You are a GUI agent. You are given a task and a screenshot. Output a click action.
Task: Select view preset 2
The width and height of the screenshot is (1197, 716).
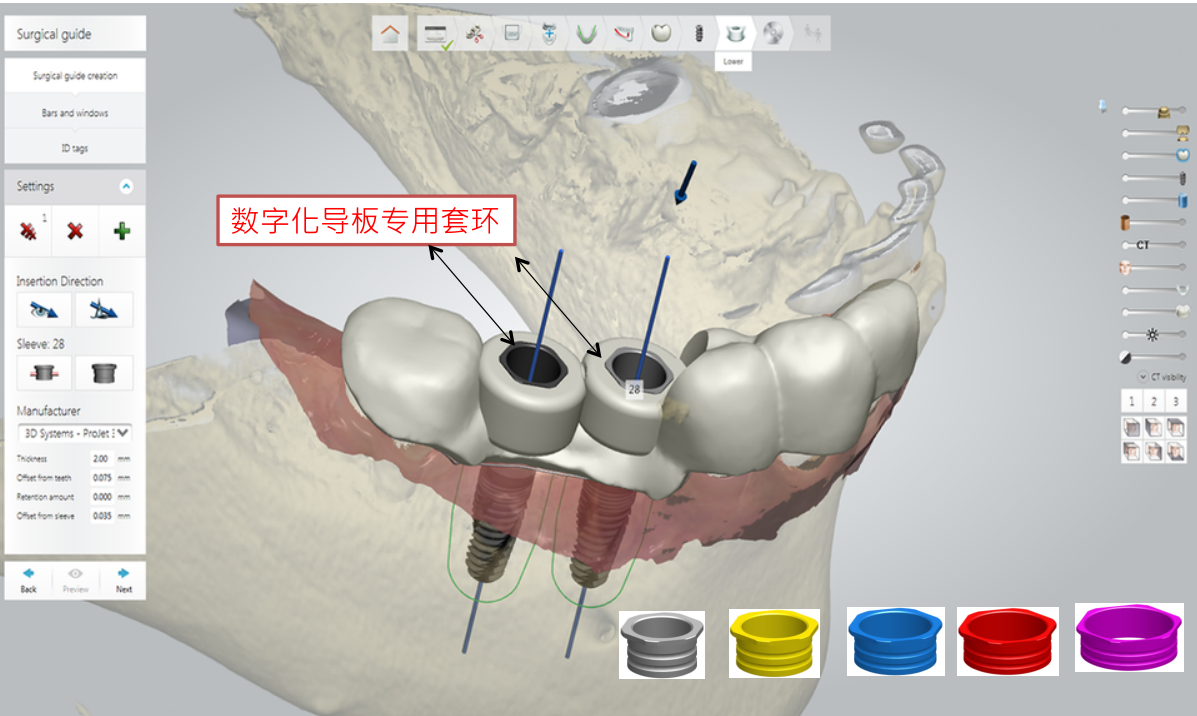click(1154, 401)
